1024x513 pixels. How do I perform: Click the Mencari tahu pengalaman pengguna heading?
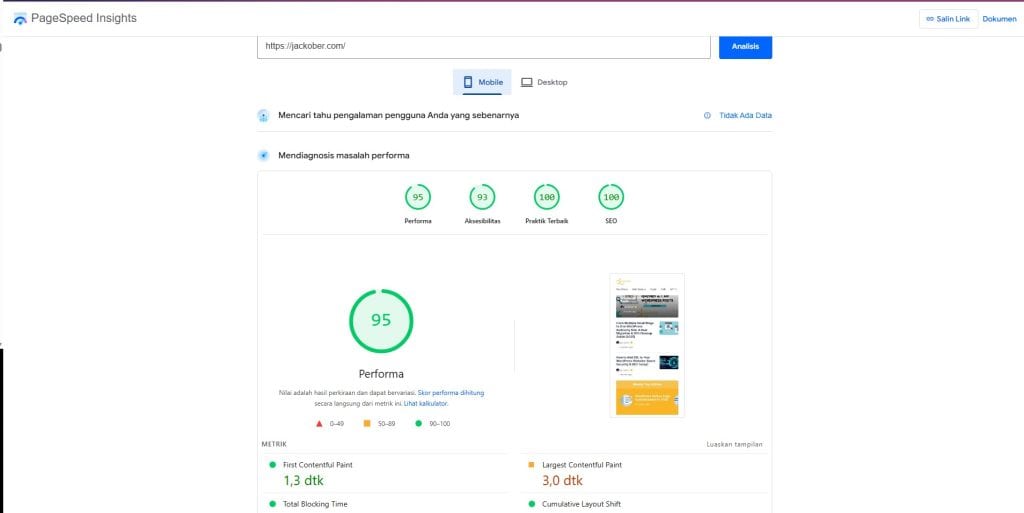[x=398, y=116]
